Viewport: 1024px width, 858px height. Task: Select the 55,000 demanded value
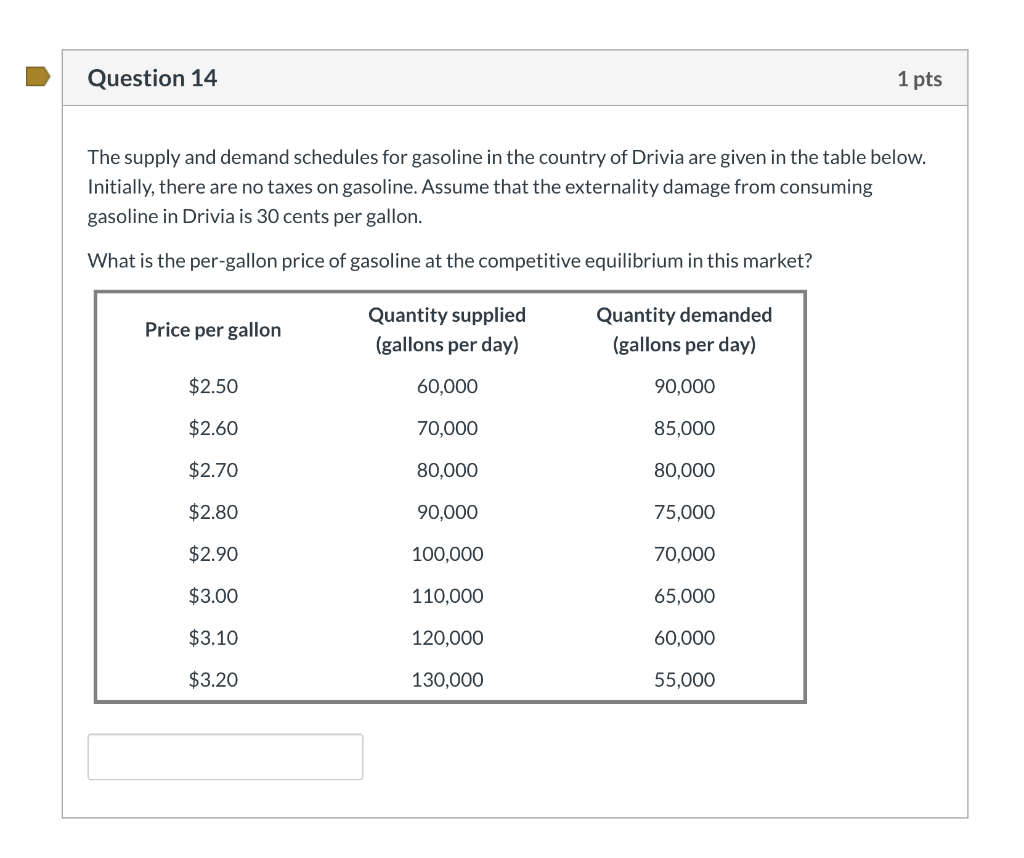(684, 679)
